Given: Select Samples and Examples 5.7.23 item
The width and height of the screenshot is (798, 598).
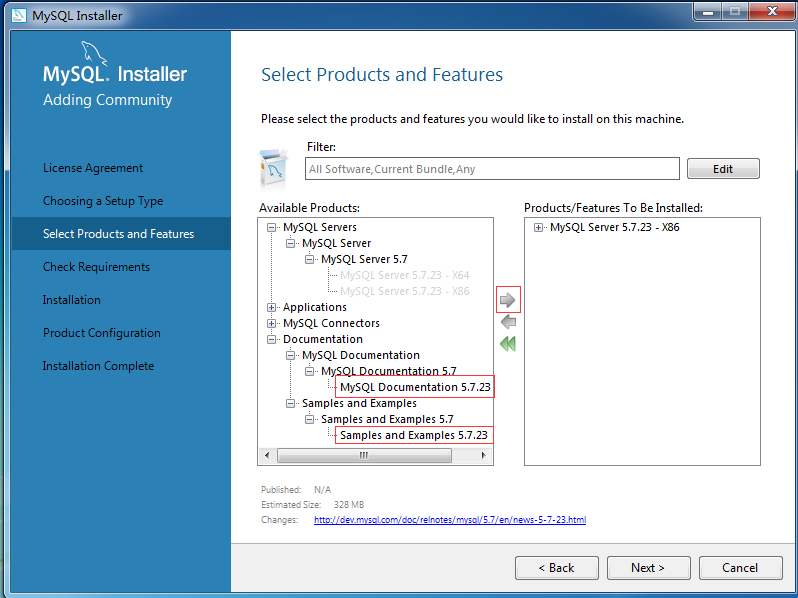Looking at the screenshot, I should pos(414,435).
